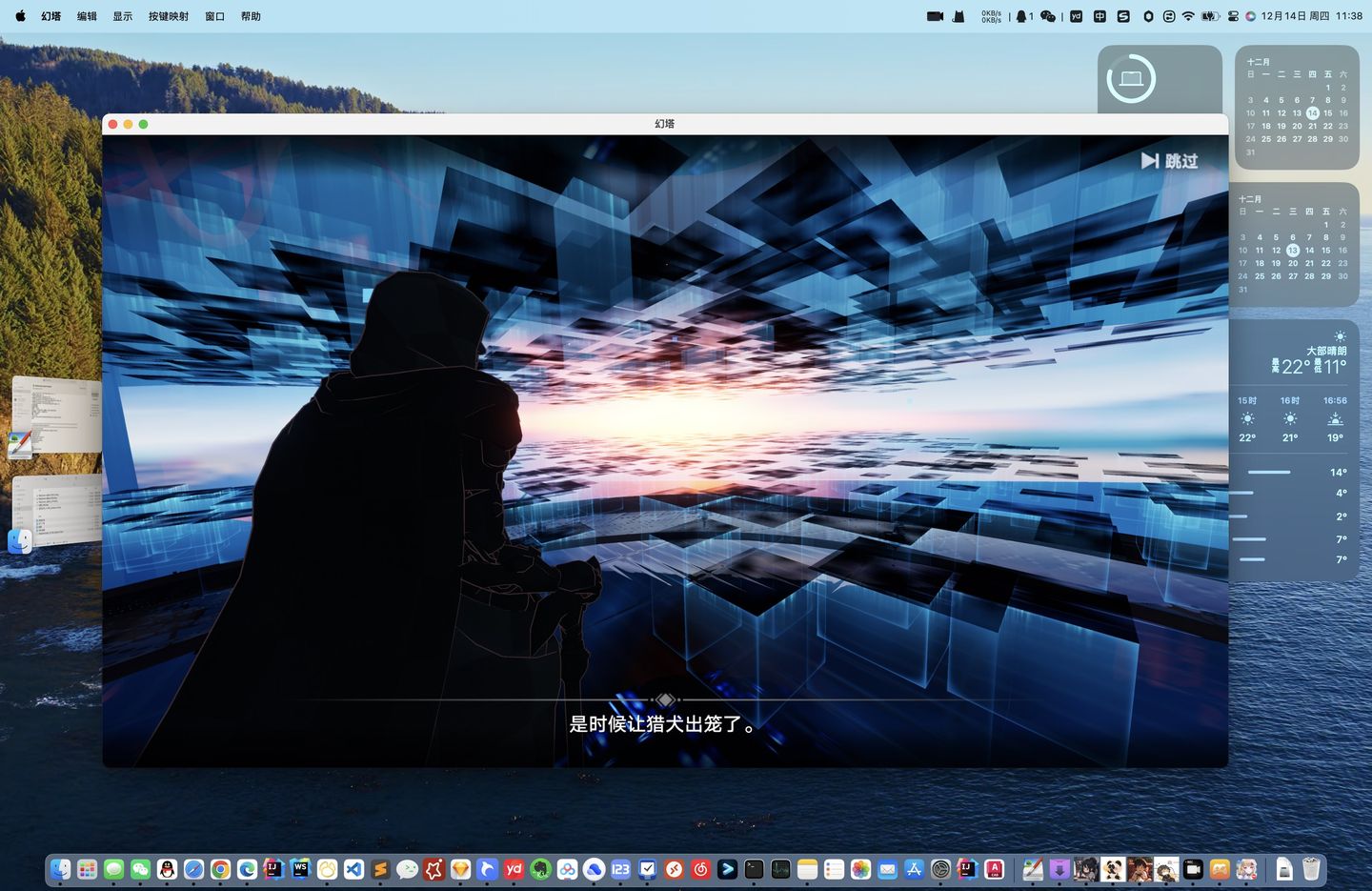The image size is (1372, 891).
Task: Open the Apple menu
Action: tap(20, 16)
